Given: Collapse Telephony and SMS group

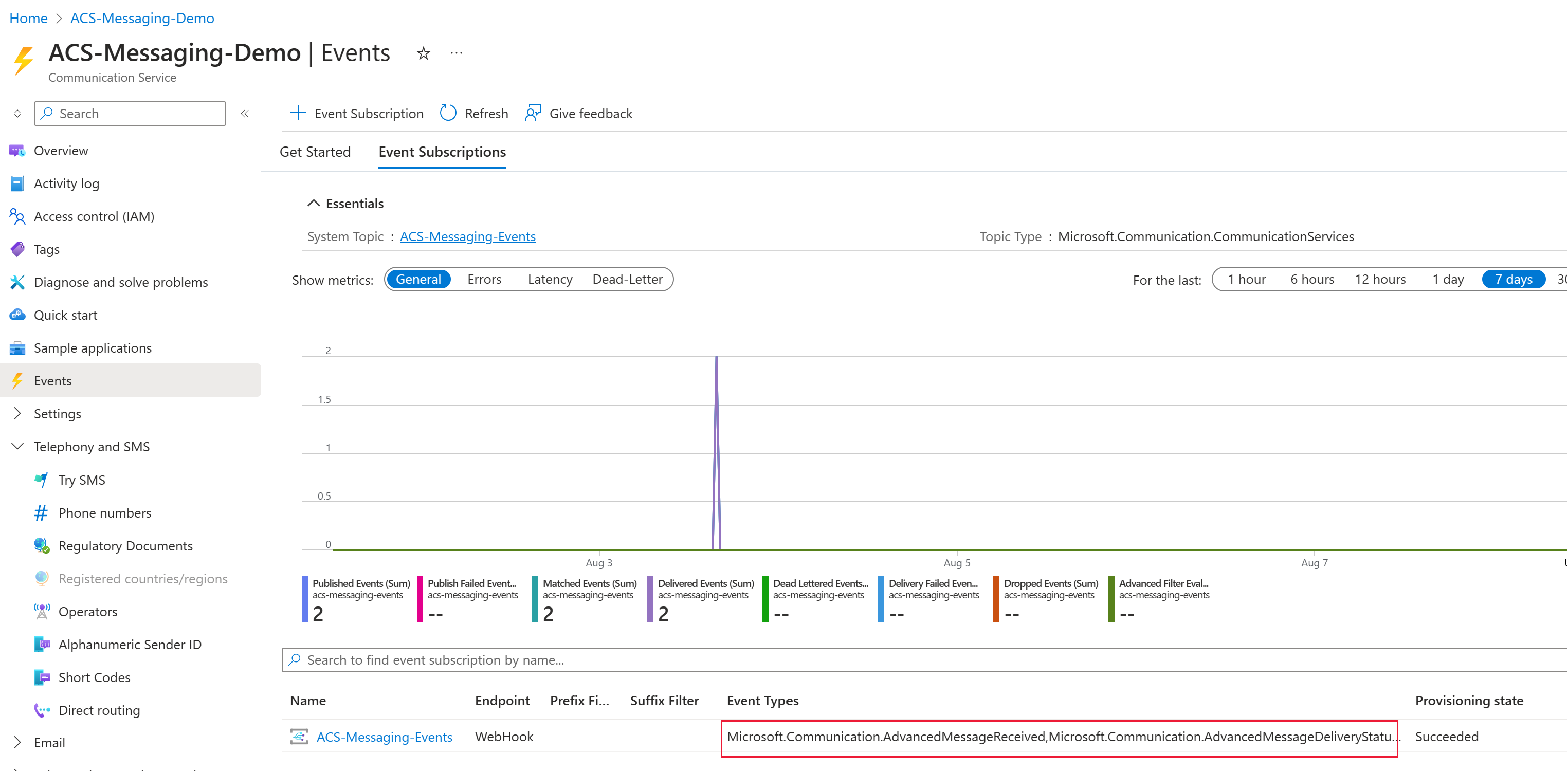Looking at the screenshot, I should click(x=17, y=446).
